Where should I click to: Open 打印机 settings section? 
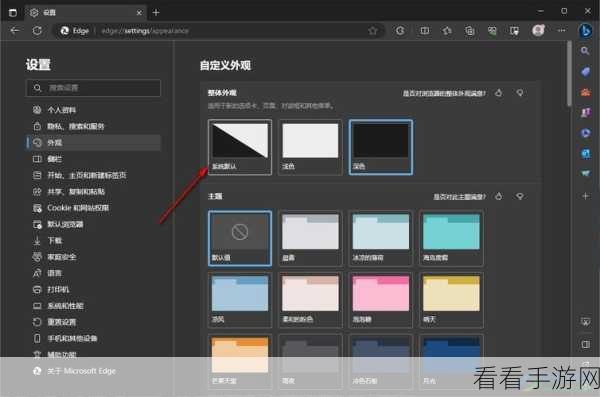click(93, 289)
